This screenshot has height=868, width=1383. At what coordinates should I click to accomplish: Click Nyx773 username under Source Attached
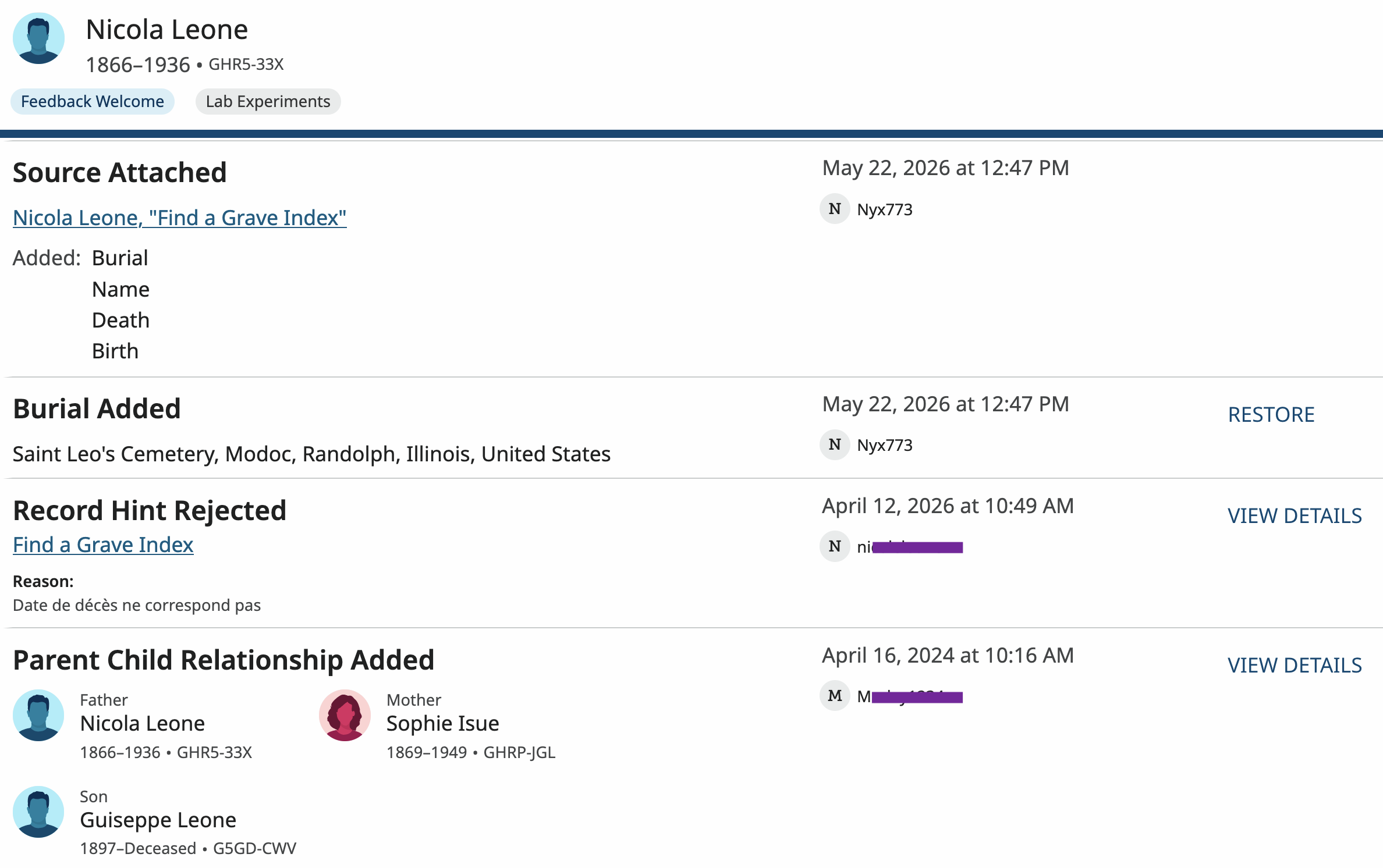tap(885, 209)
